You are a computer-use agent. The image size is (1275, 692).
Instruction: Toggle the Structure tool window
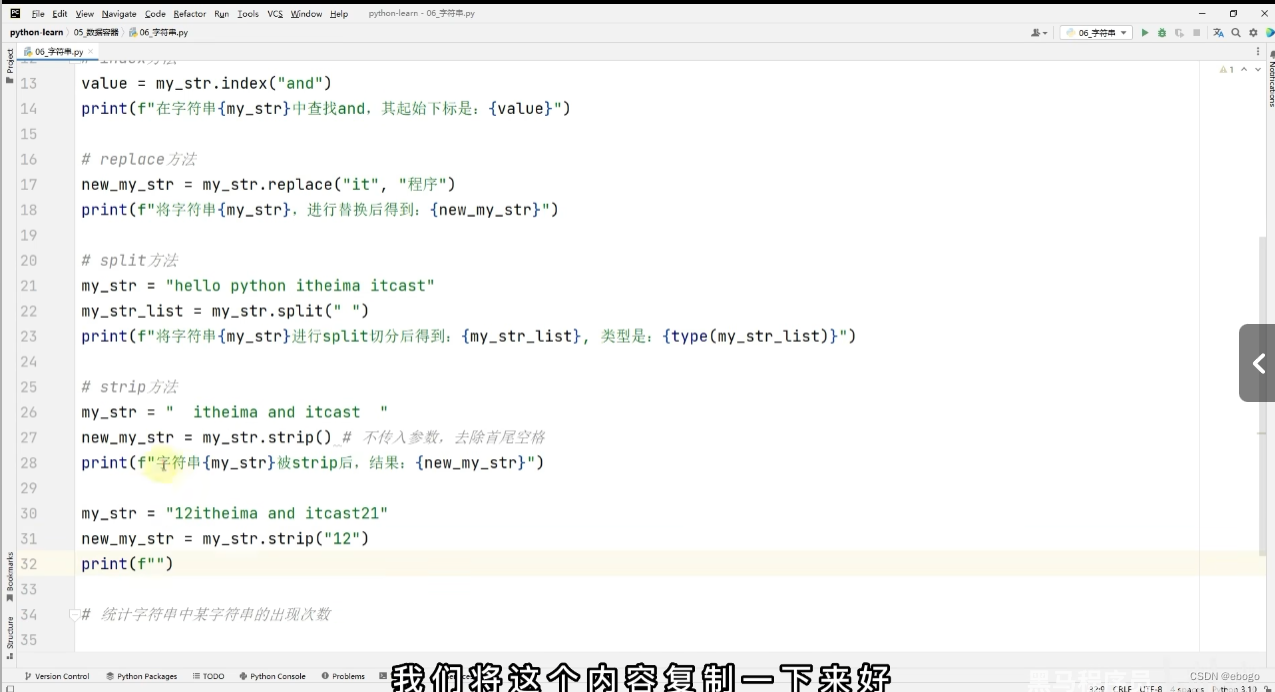(x=8, y=632)
